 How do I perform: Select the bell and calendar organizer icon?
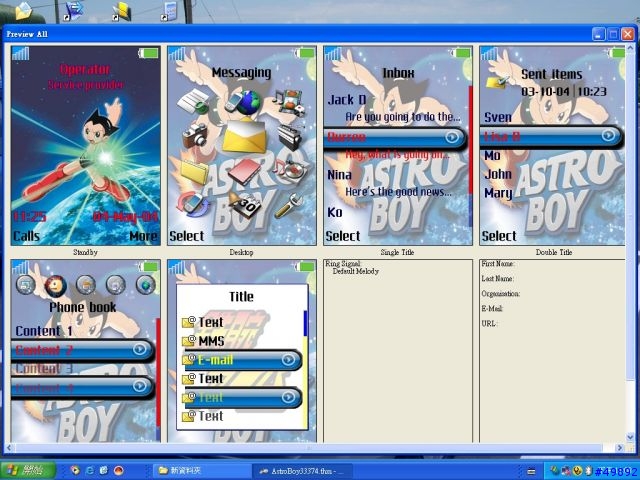(x=244, y=204)
